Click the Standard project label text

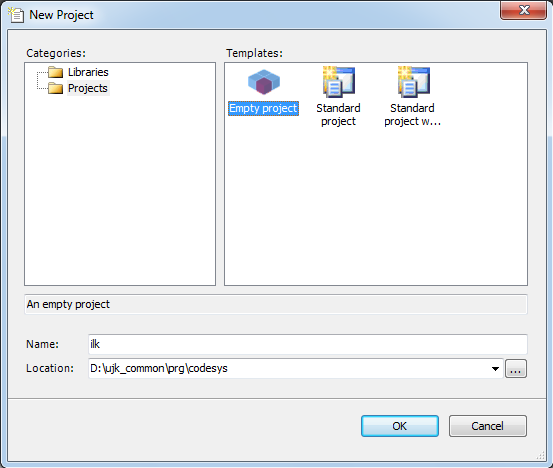338,115
